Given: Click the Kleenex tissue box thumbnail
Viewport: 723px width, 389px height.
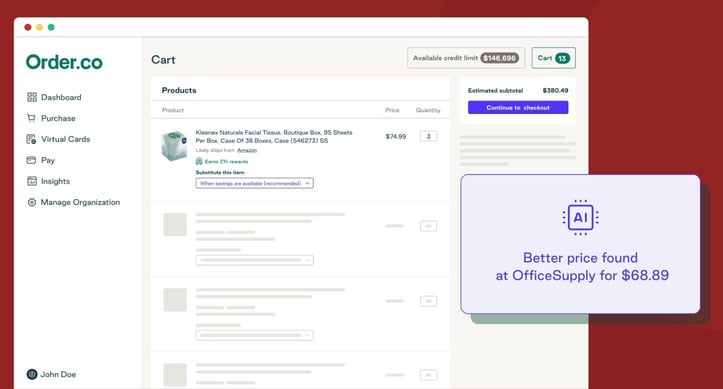Looking at the screenshot, I should [x=174, y=146].
